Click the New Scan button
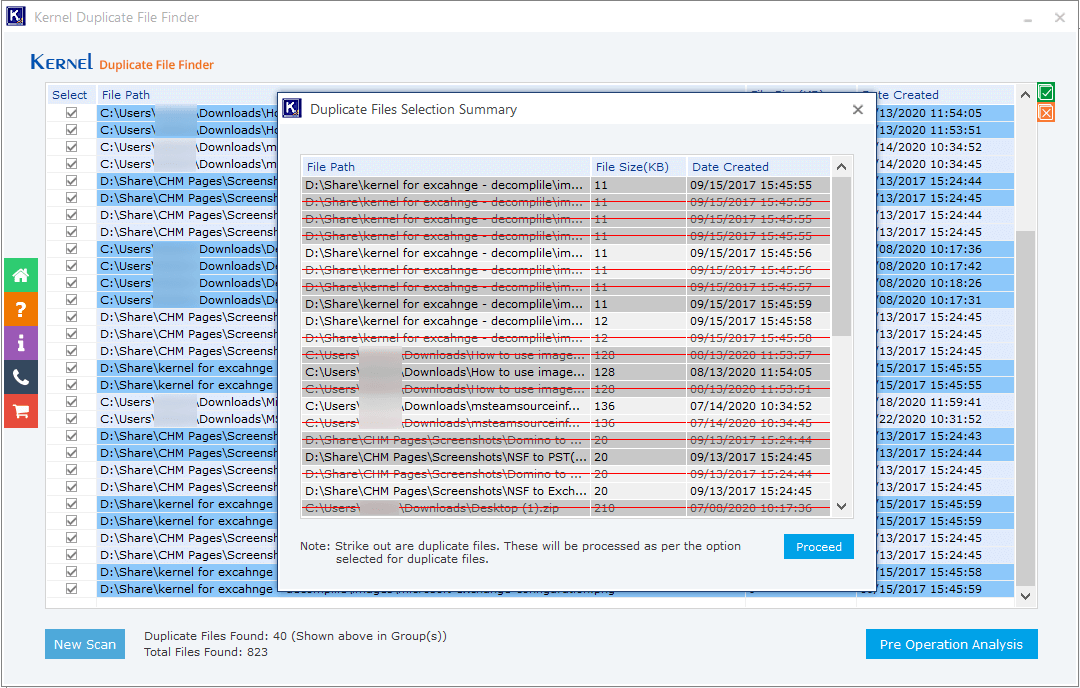Screen dimensions: 1080x688 coord(85,644)
